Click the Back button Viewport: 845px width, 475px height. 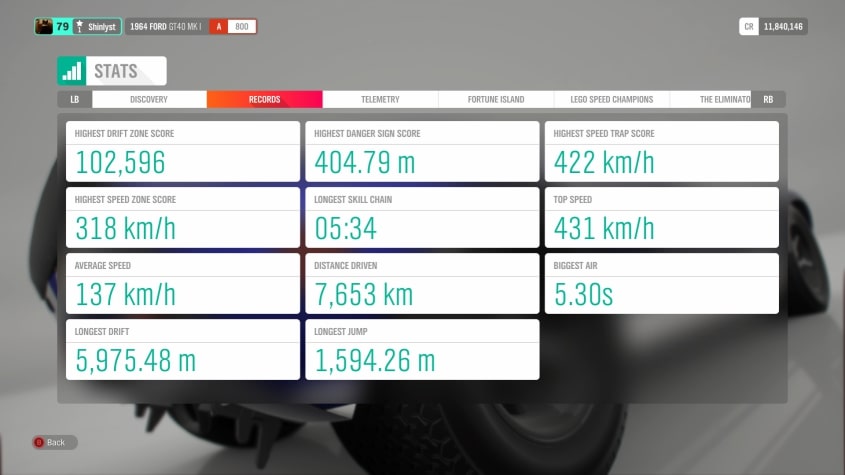pos(54,442)
